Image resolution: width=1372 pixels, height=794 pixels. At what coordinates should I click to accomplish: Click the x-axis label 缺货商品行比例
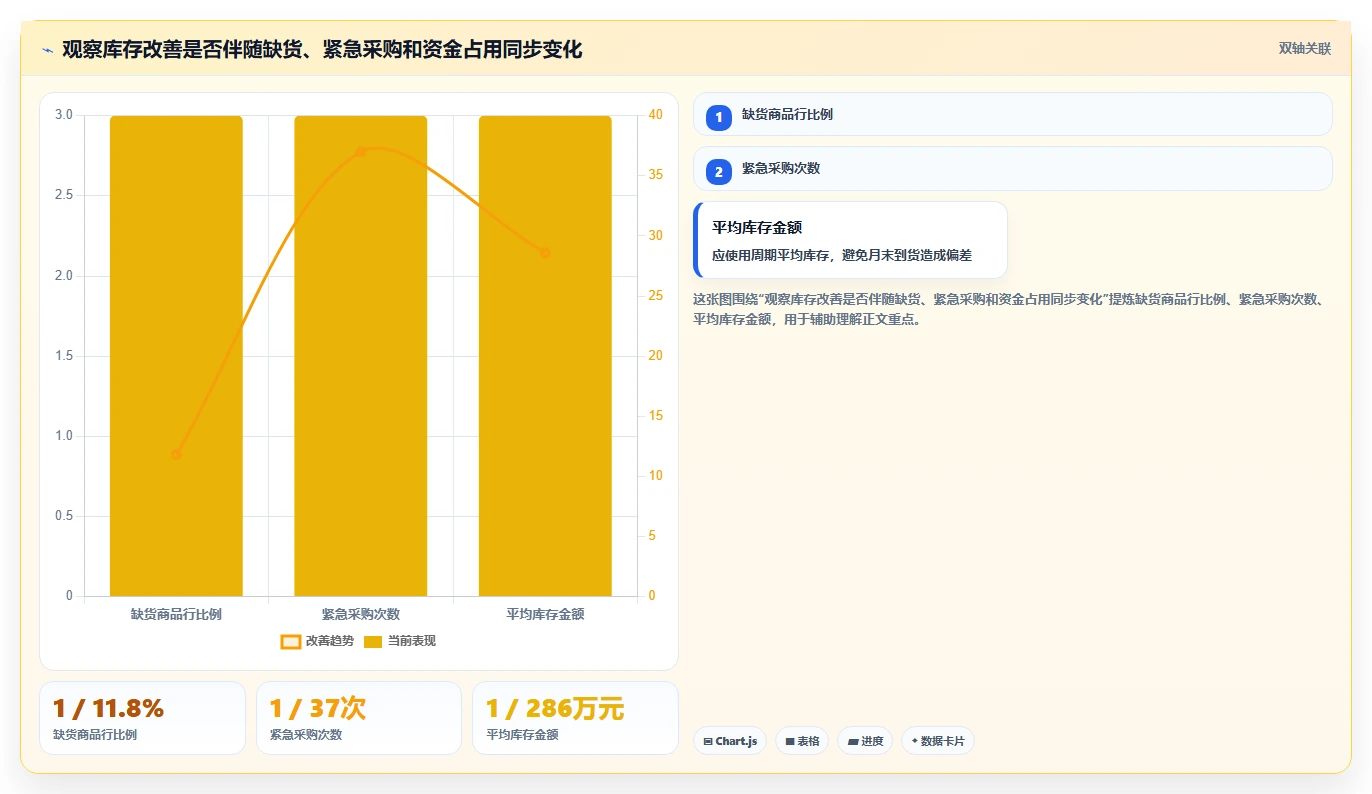click(176, 614)
